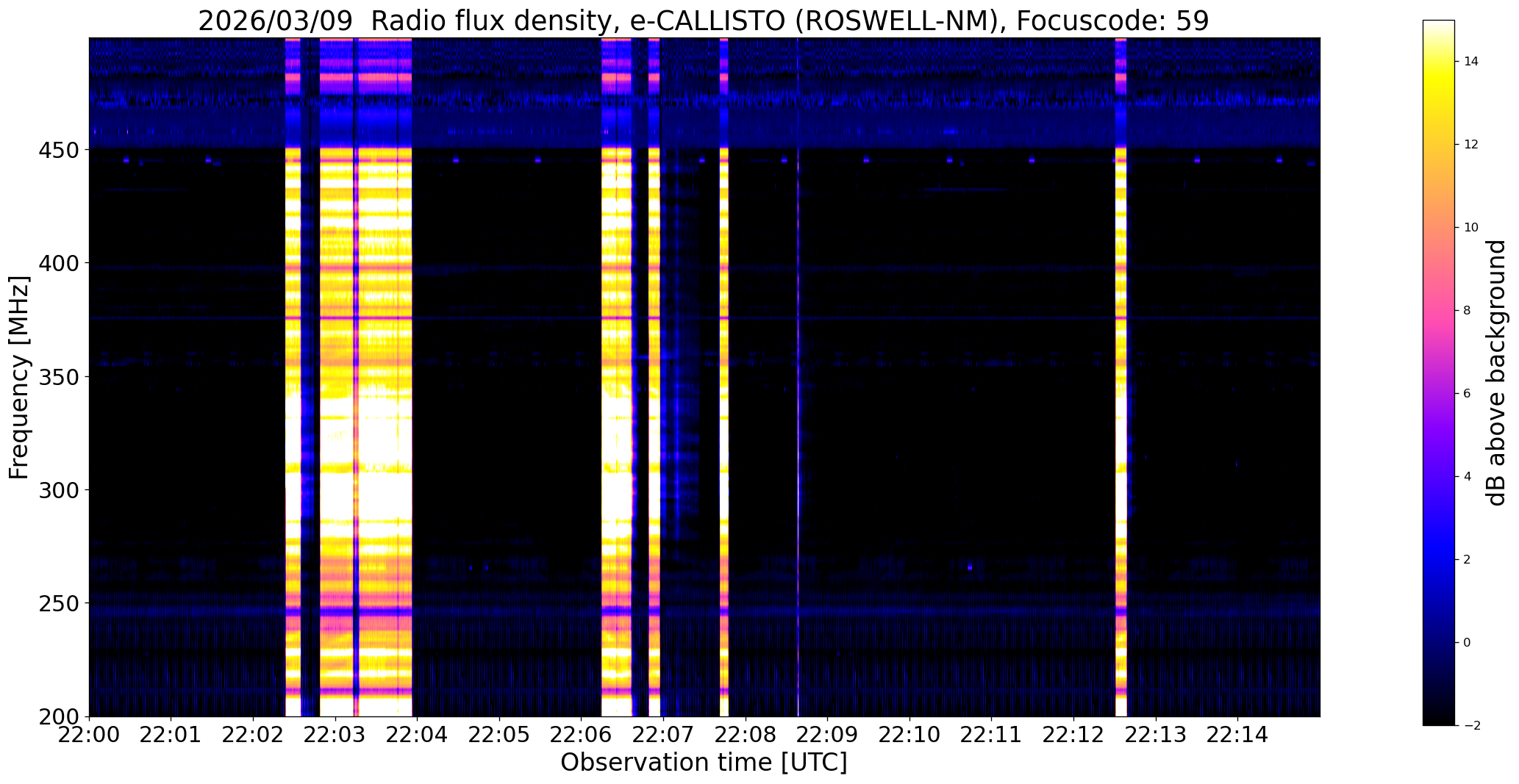
Task: Click the "Frequency [MHz]" y-axis label
Action: click(x=19, y=377)
